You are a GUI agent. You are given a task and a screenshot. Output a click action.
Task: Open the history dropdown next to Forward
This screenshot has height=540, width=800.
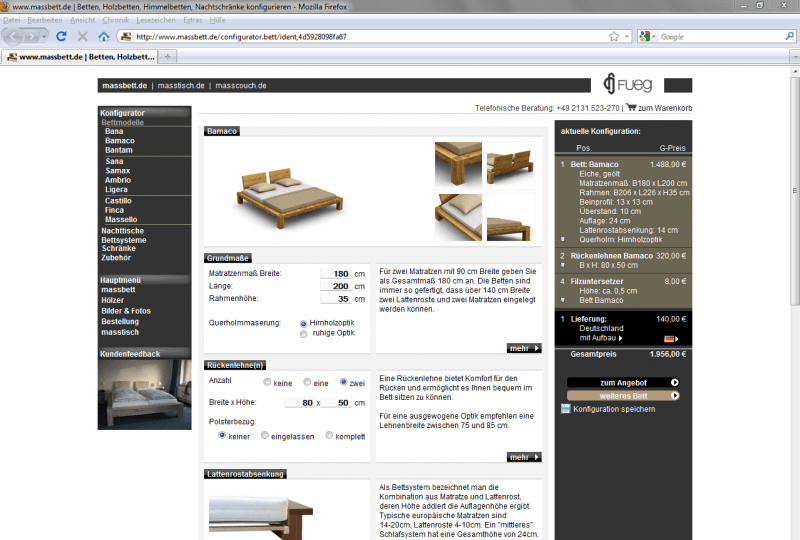(44, 37)
